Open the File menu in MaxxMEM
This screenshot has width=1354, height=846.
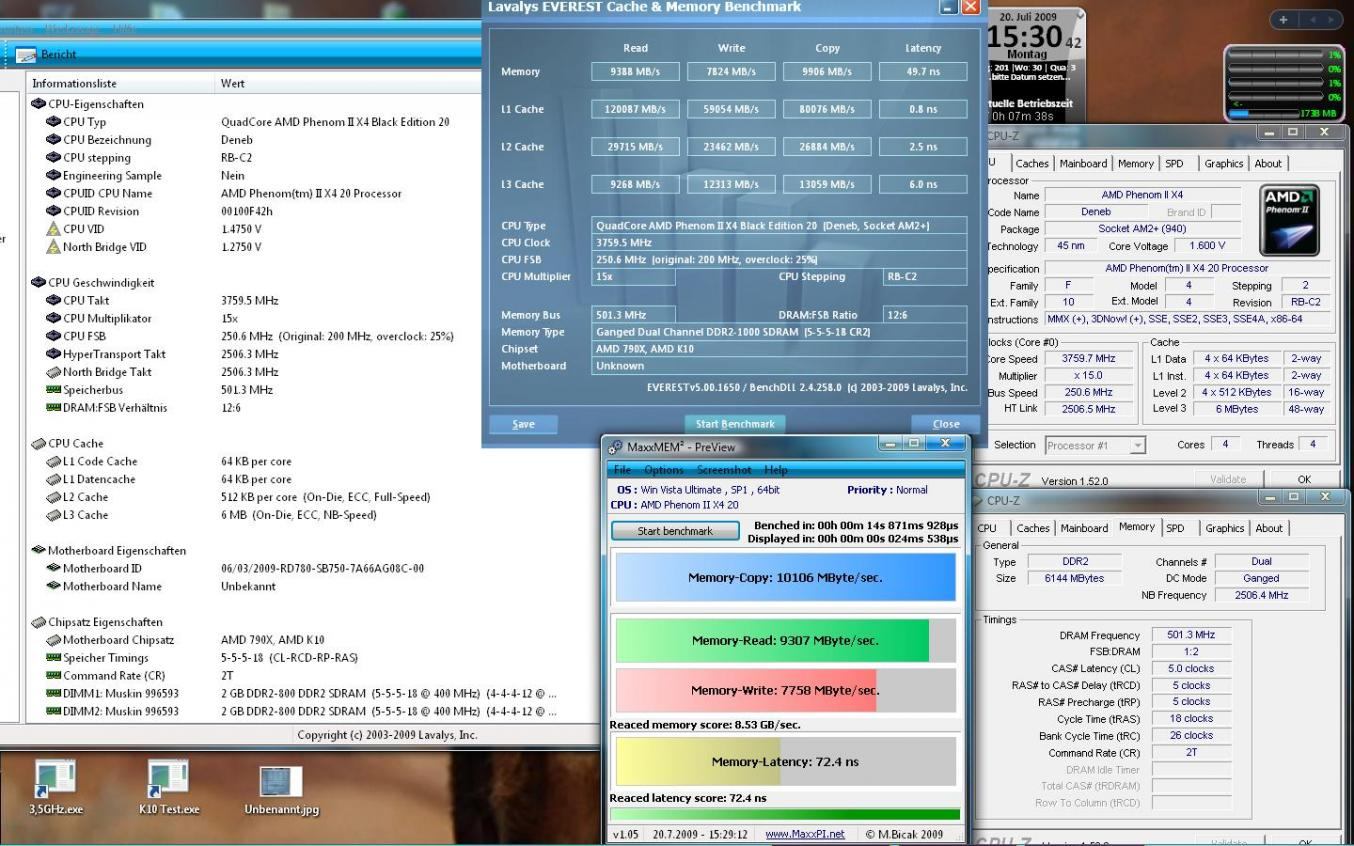pos(622,470)
